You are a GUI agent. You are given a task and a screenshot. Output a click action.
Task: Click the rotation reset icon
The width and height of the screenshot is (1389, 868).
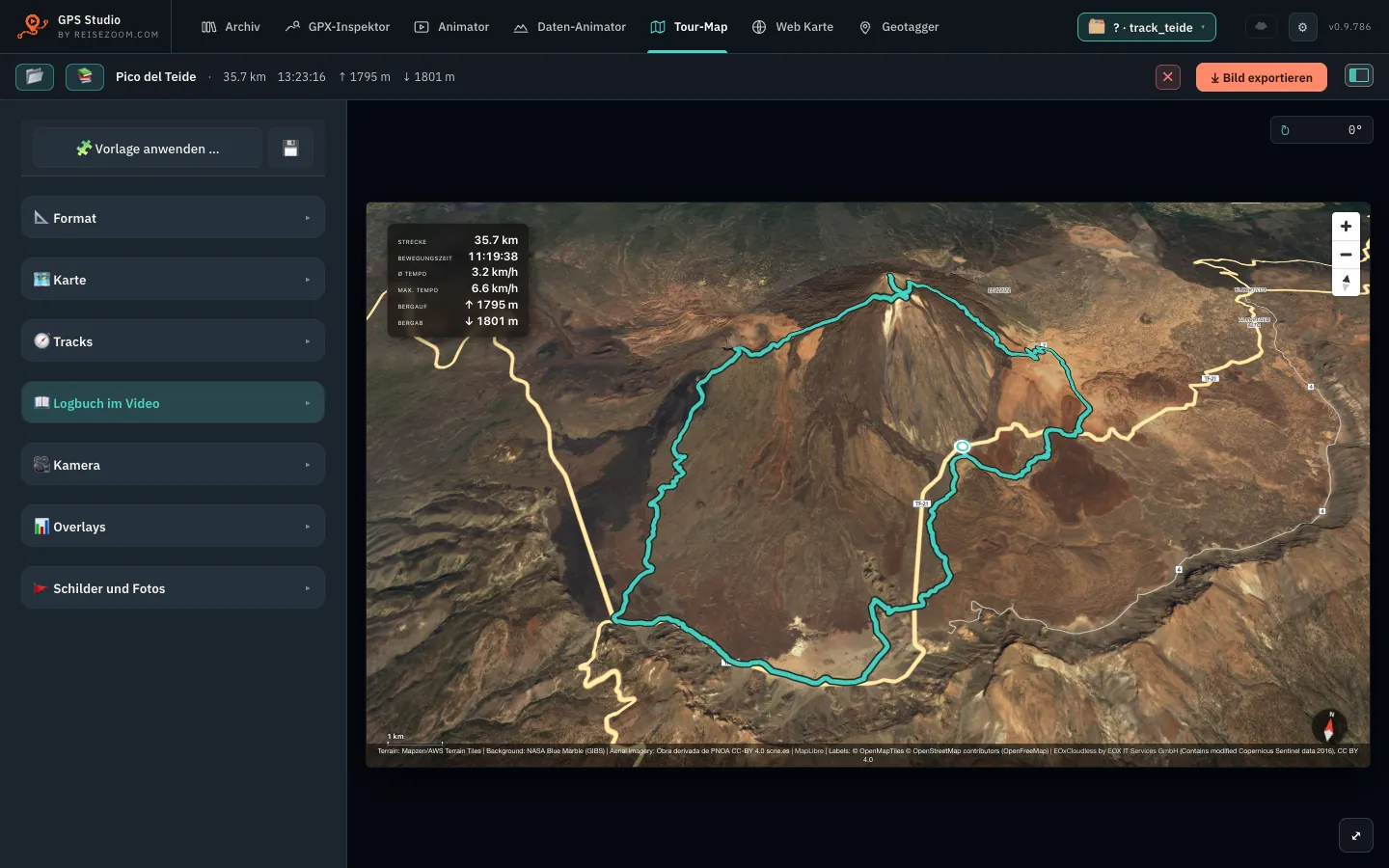(1285, 130)
